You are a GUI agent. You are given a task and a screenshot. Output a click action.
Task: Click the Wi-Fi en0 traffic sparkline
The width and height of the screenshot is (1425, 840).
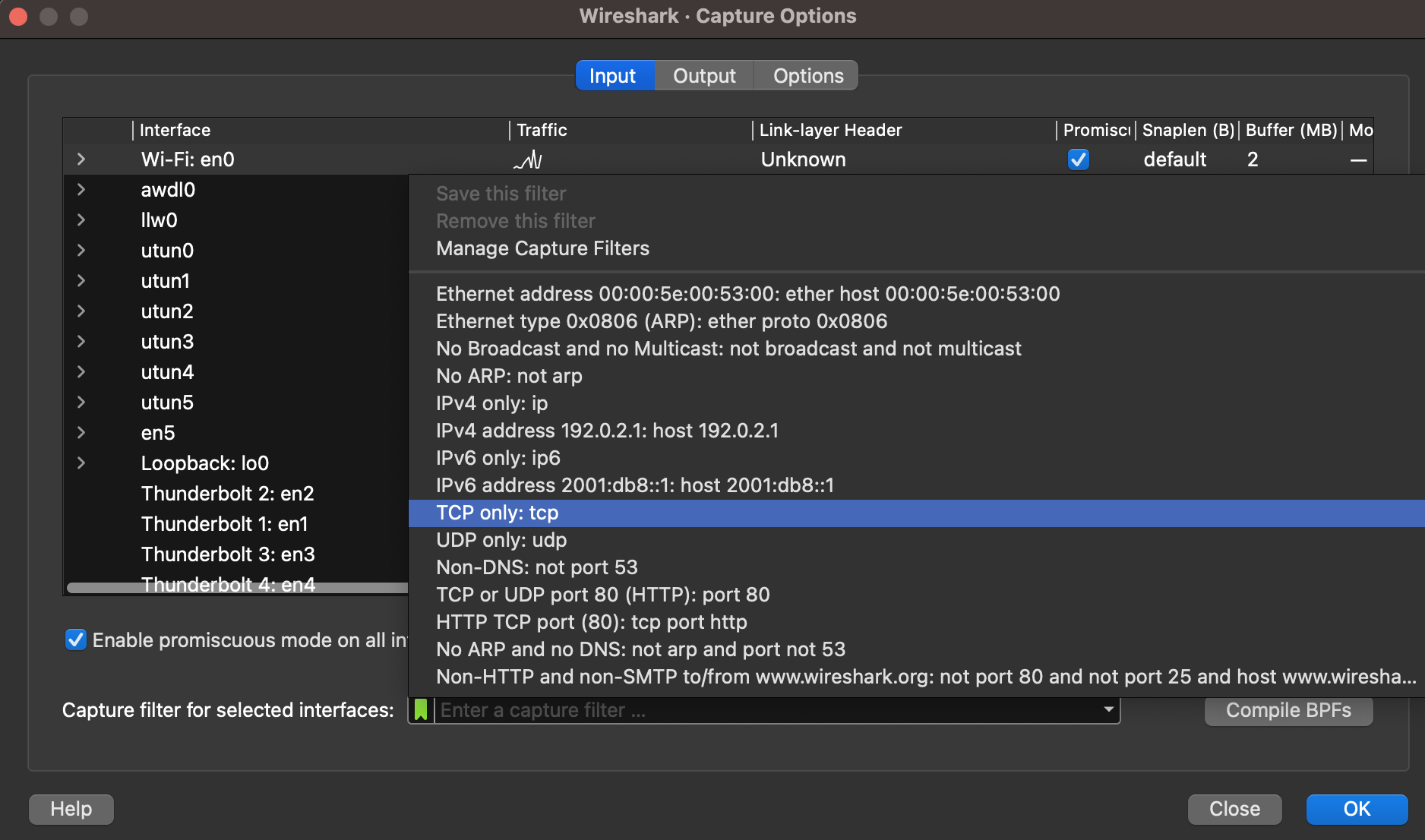tap(528, 159)
